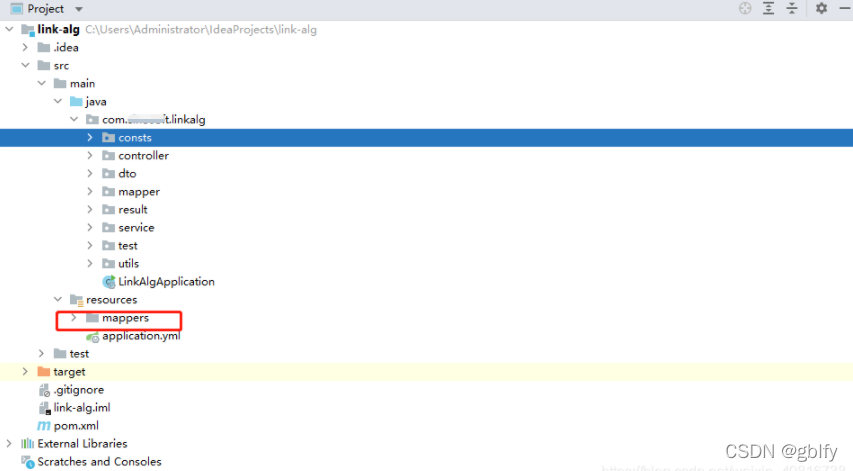Collapse the com linkalg package
853x471 pixels.
pyautogui.click(x=75, y=119)
